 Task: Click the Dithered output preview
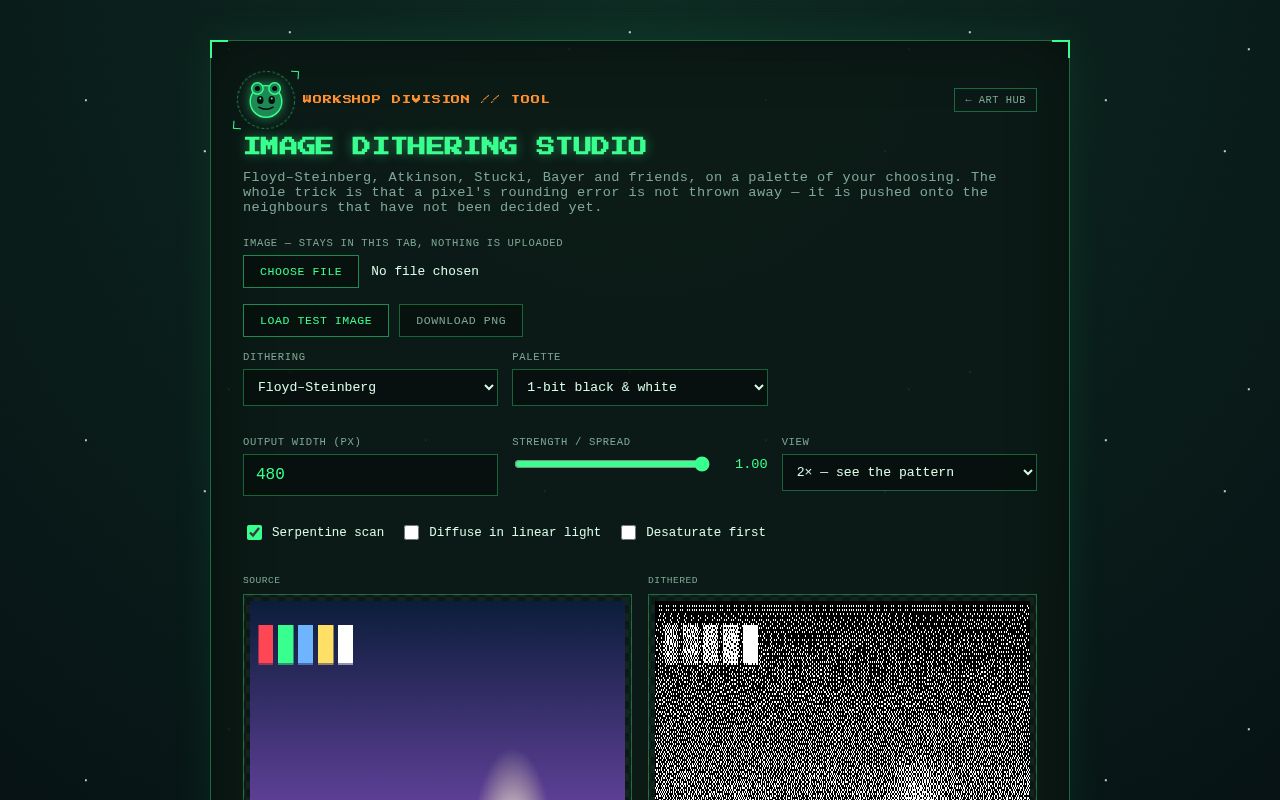coord(842,698)
